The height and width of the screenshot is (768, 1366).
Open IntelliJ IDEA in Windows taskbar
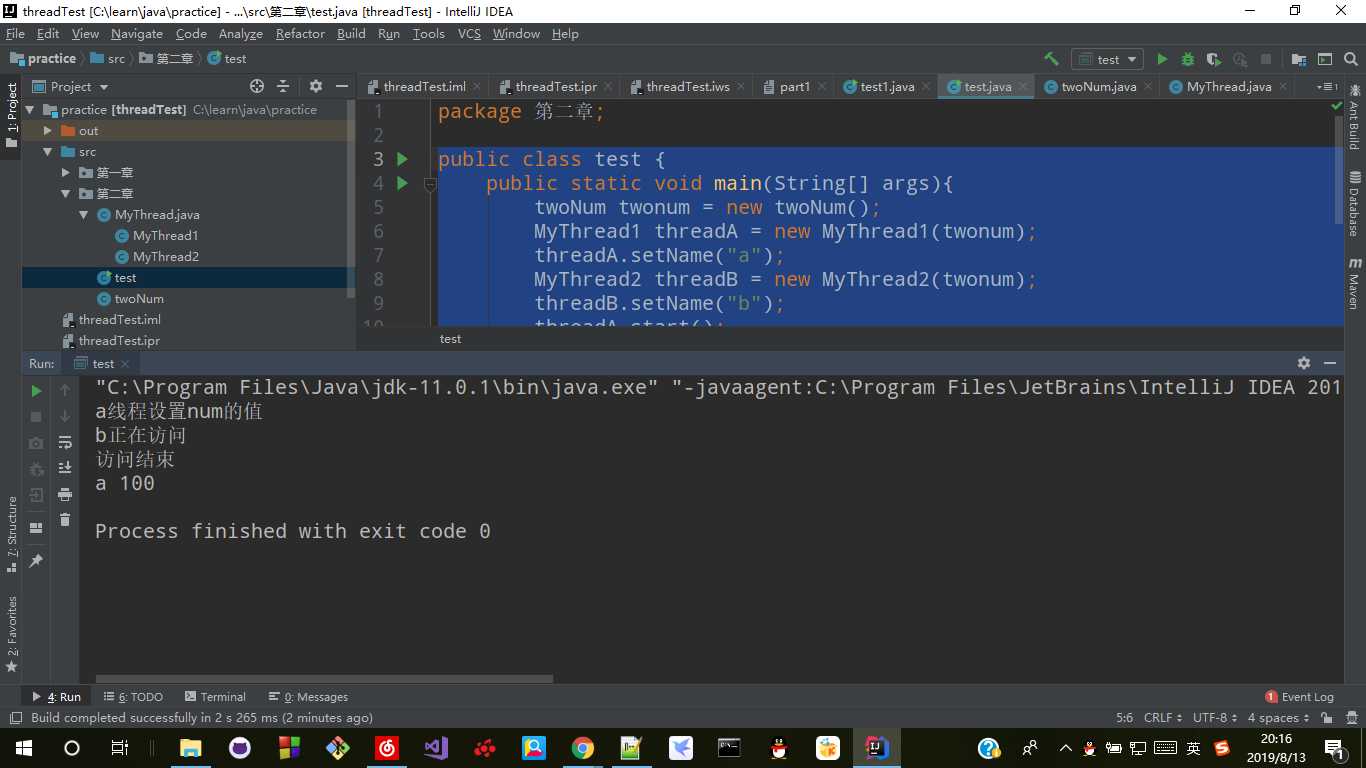pyautogui.click(x=877, y=747)
